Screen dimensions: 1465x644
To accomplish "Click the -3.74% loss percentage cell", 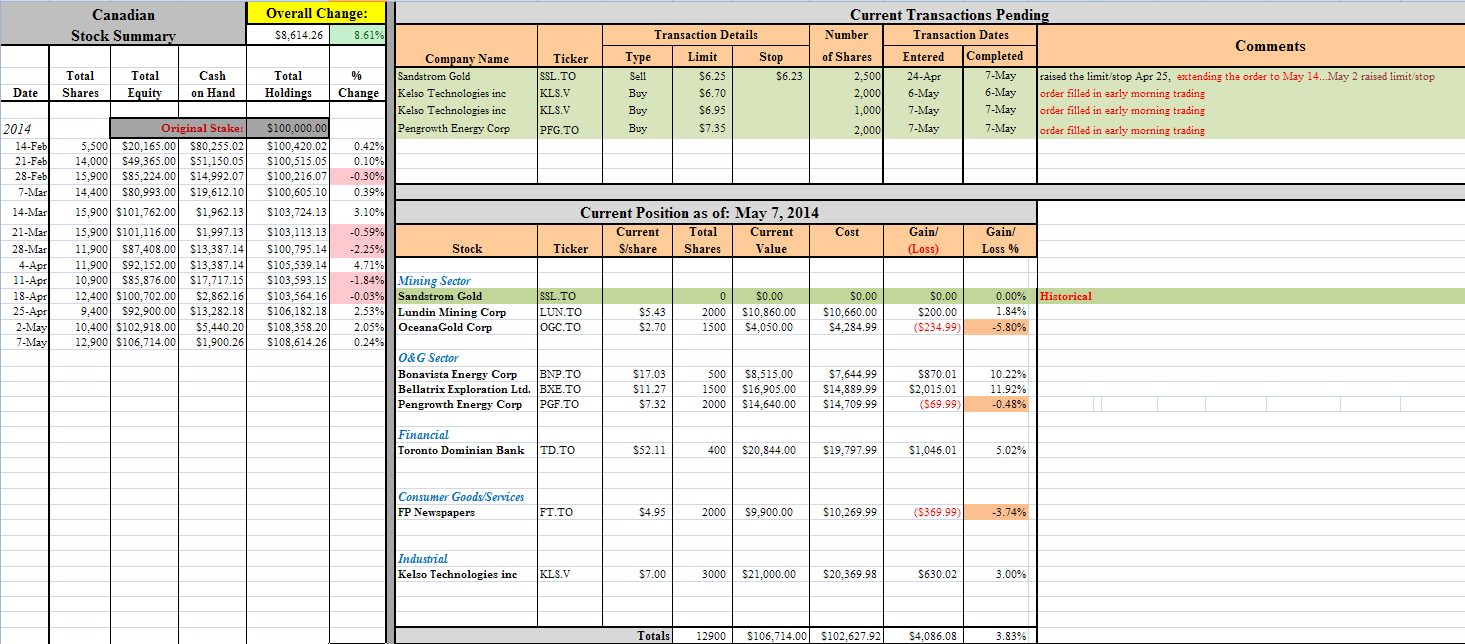I will point(1001,512).
